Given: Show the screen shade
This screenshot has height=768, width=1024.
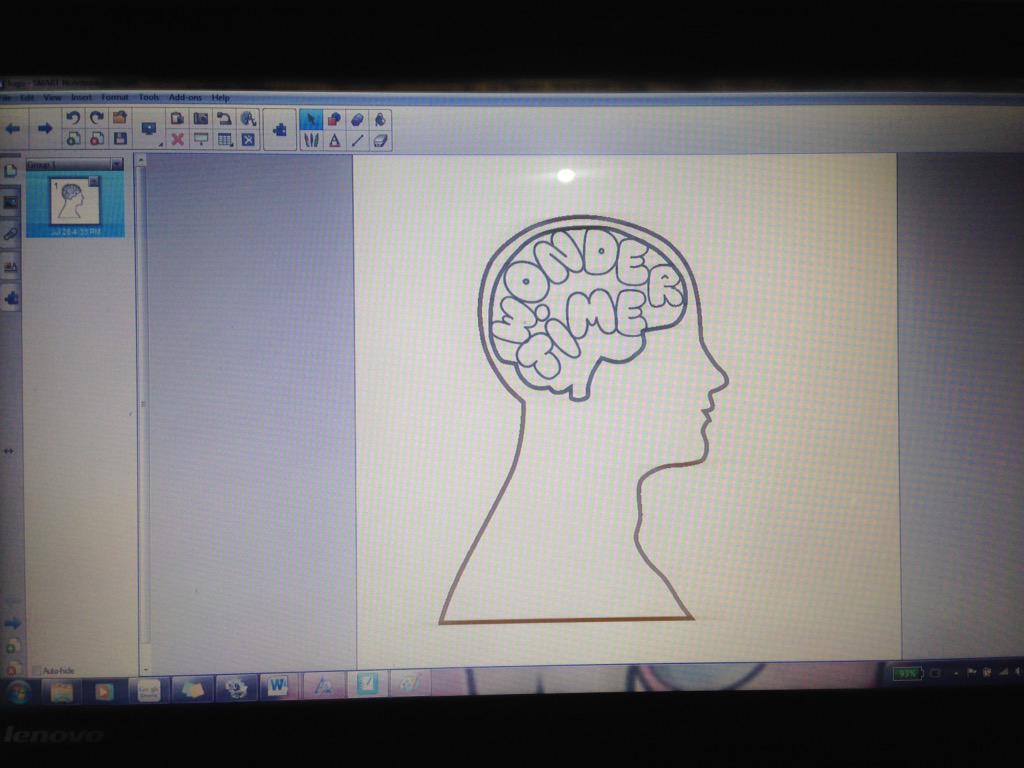Looking at the screenshot, I should point(200,139).
